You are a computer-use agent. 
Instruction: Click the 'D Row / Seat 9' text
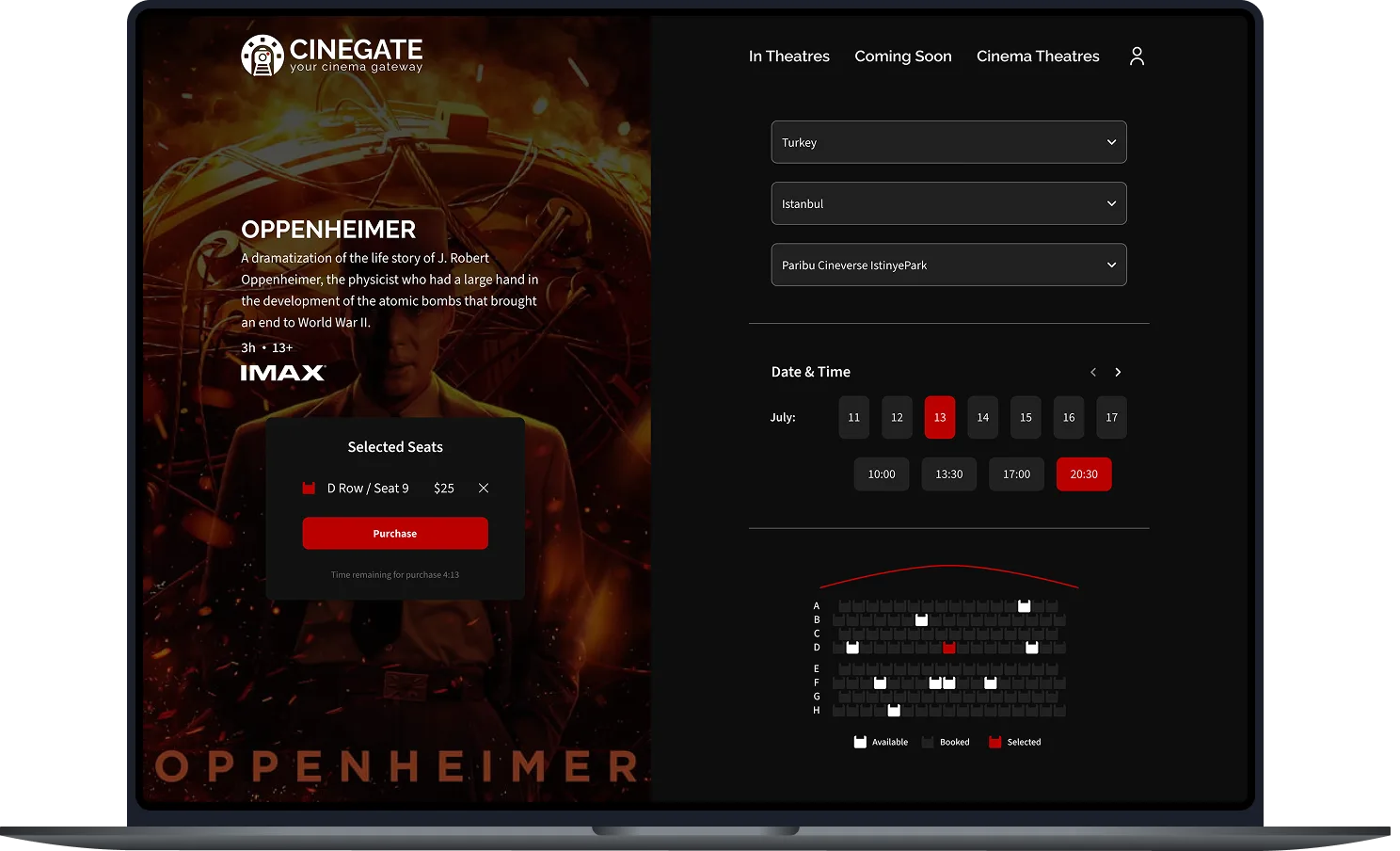(368, 488)
